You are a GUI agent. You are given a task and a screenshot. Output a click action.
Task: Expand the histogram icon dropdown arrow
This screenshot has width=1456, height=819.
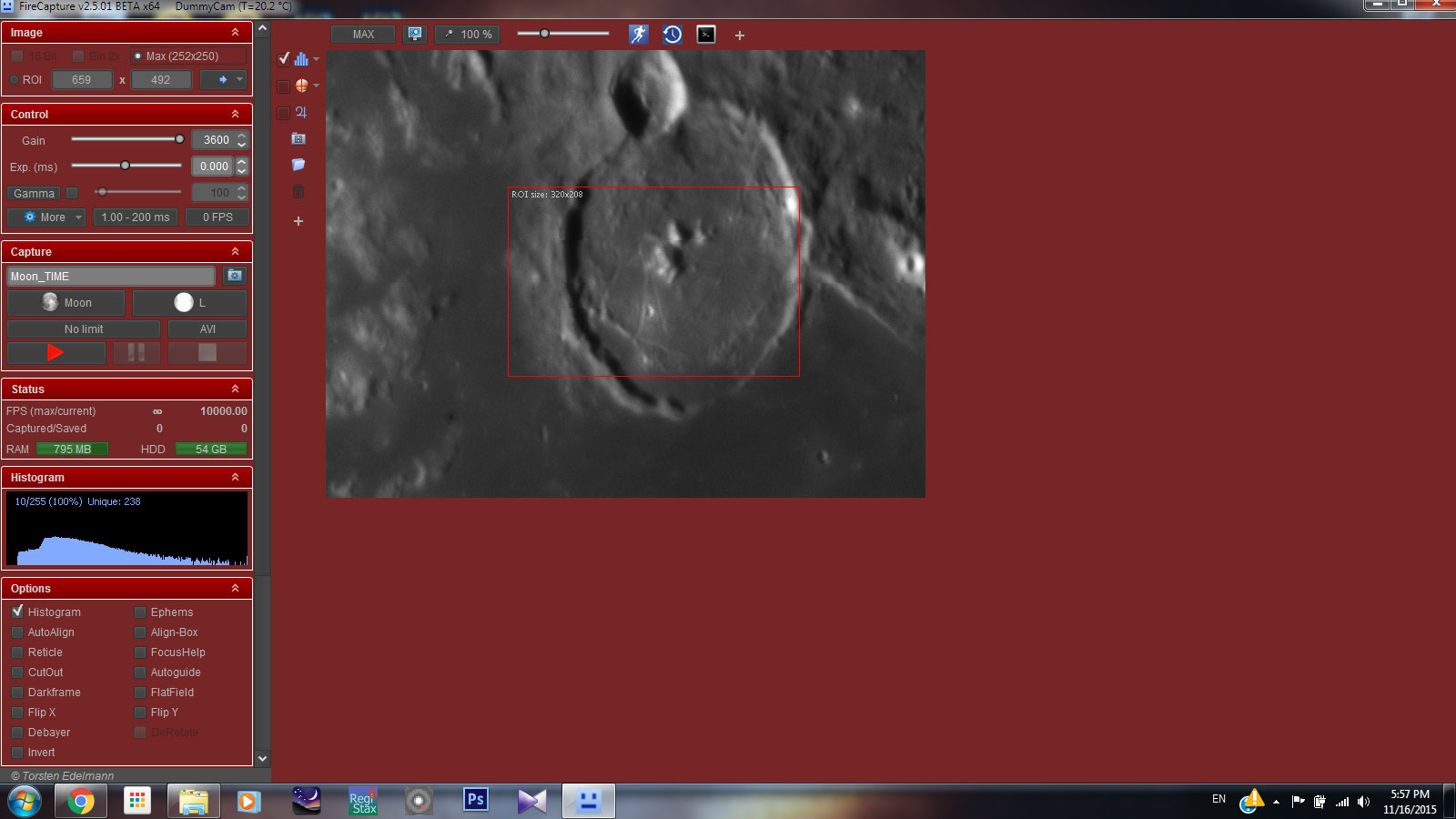pyautogui.click(x=316, y=59)
